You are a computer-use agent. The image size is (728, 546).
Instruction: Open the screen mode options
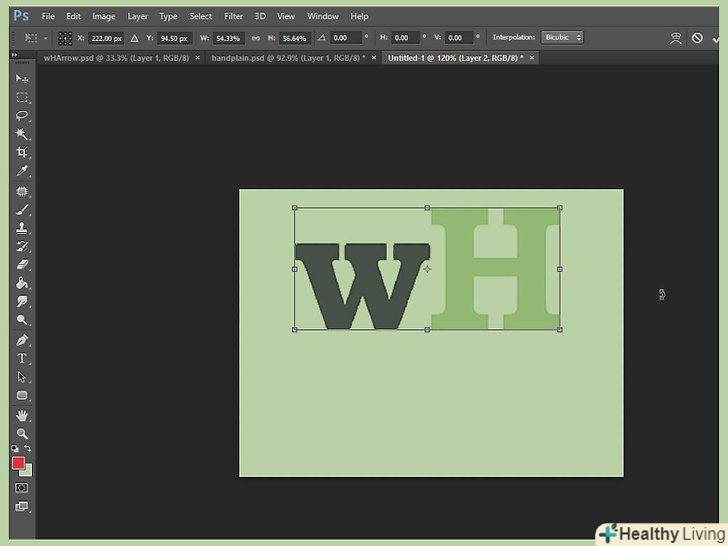pyautogui.click(x=22, y=507)
